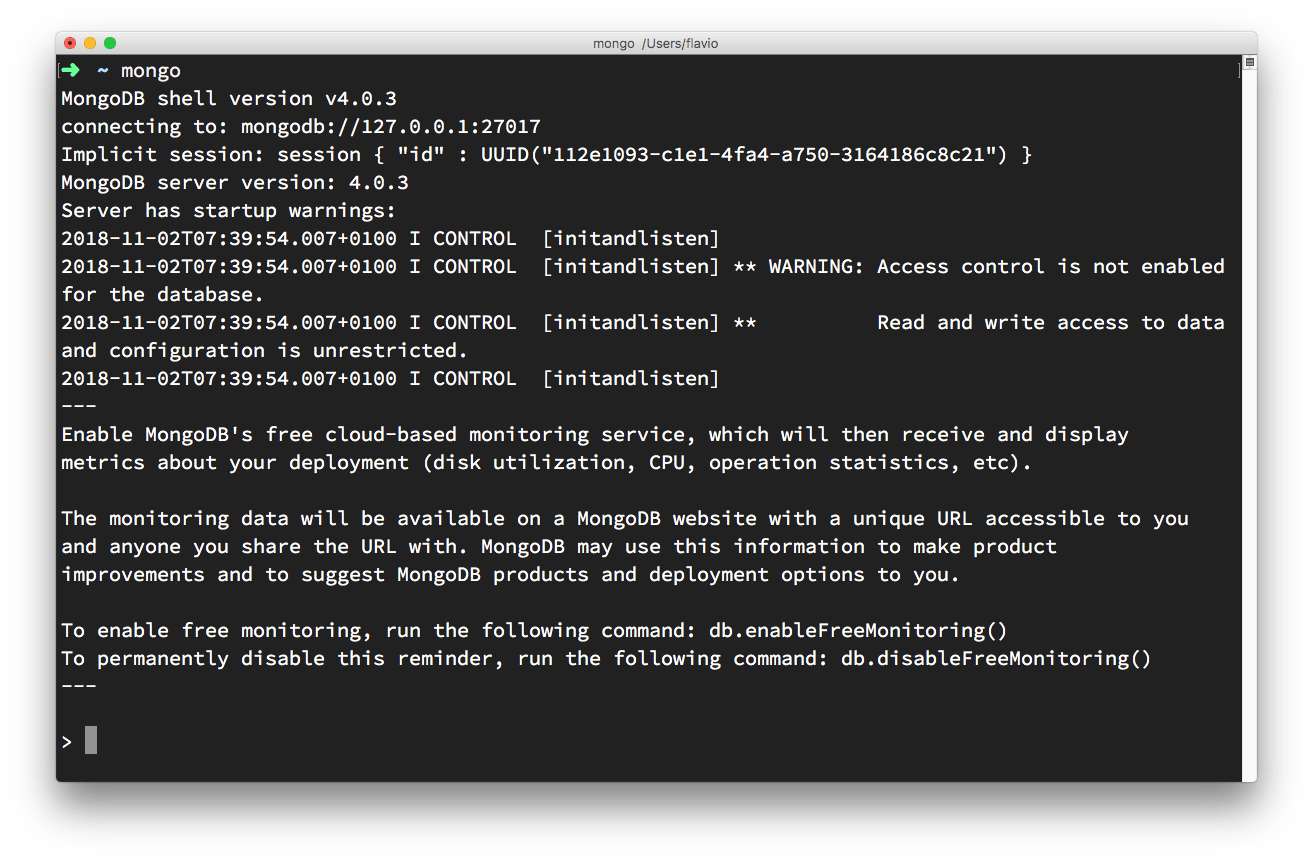Click the block cursor at the prompt
1313x862 pixels.
pyautogui.click(x=91, y=741)
